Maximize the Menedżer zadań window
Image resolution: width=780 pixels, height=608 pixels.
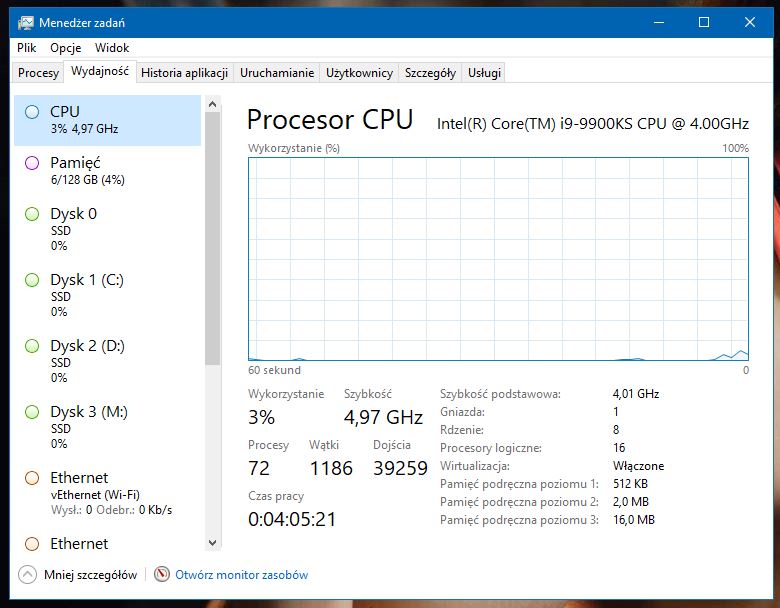point(704,22)
